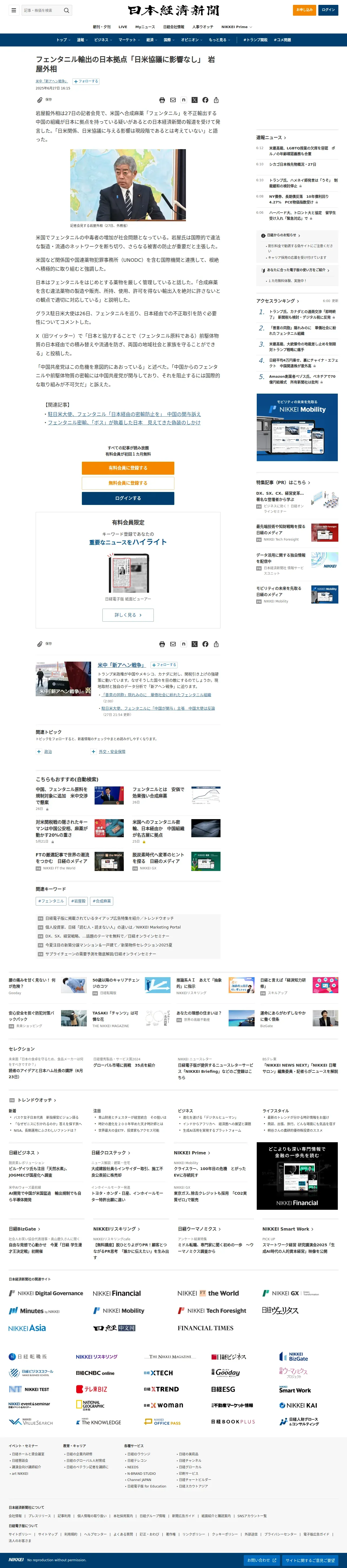Select the #フェンタニル keyword tag
The width and height of the screenshot is (347, 1568).
click(x=51, y=901)
